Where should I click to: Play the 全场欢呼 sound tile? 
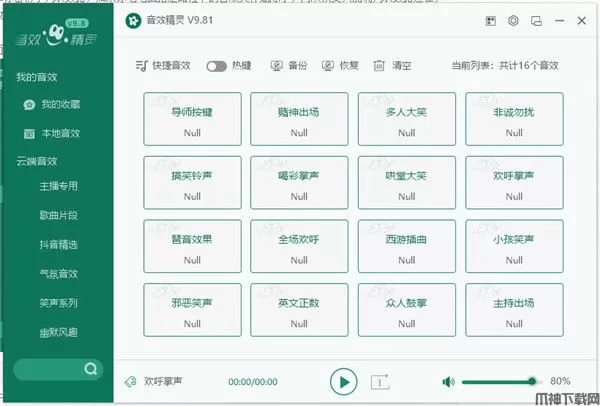click(x=299, y=246)
